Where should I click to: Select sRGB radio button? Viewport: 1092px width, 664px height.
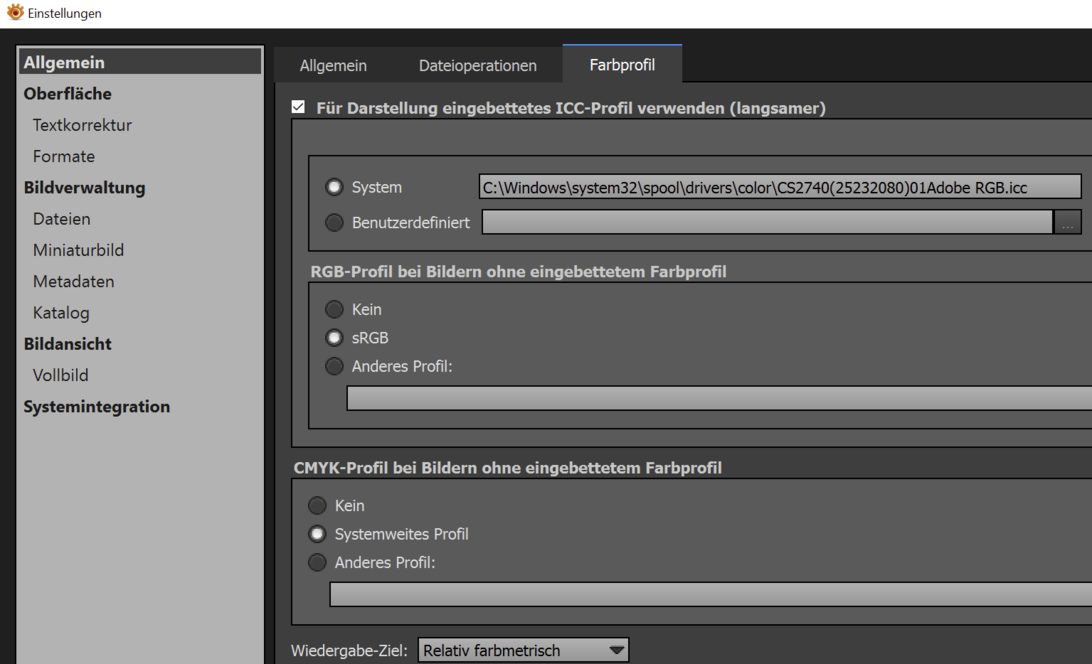[x=334, y=338]
